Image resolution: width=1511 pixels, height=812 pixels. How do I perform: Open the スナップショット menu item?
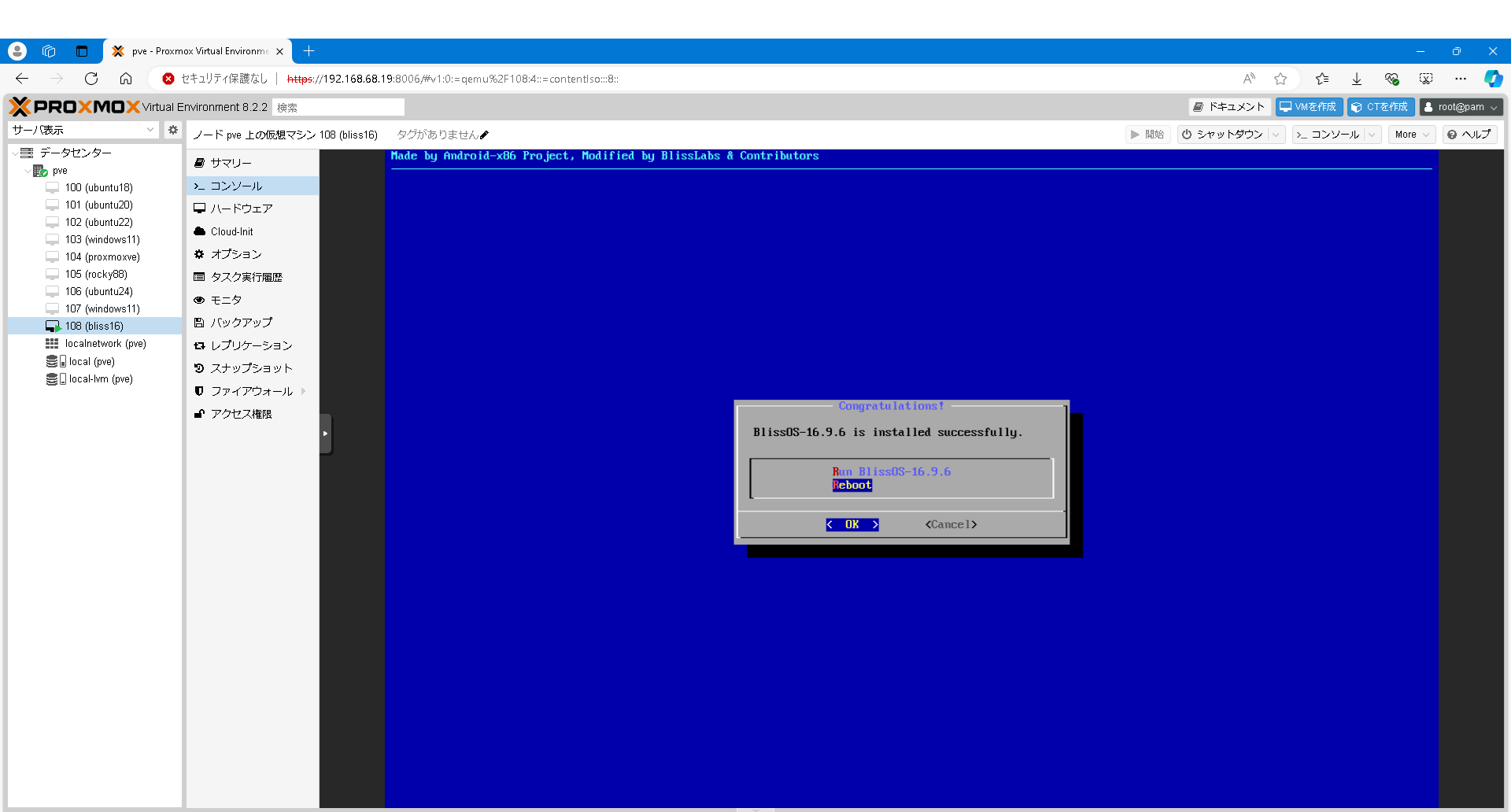point(253,368)
